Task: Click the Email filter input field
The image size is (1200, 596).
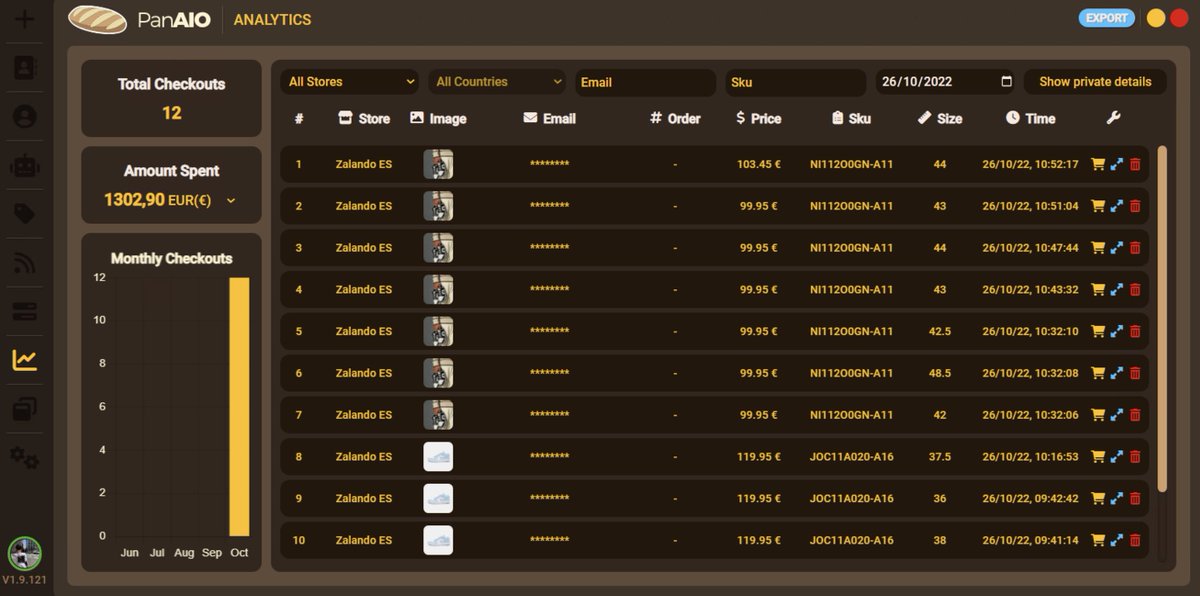Action: click(645, 82)
